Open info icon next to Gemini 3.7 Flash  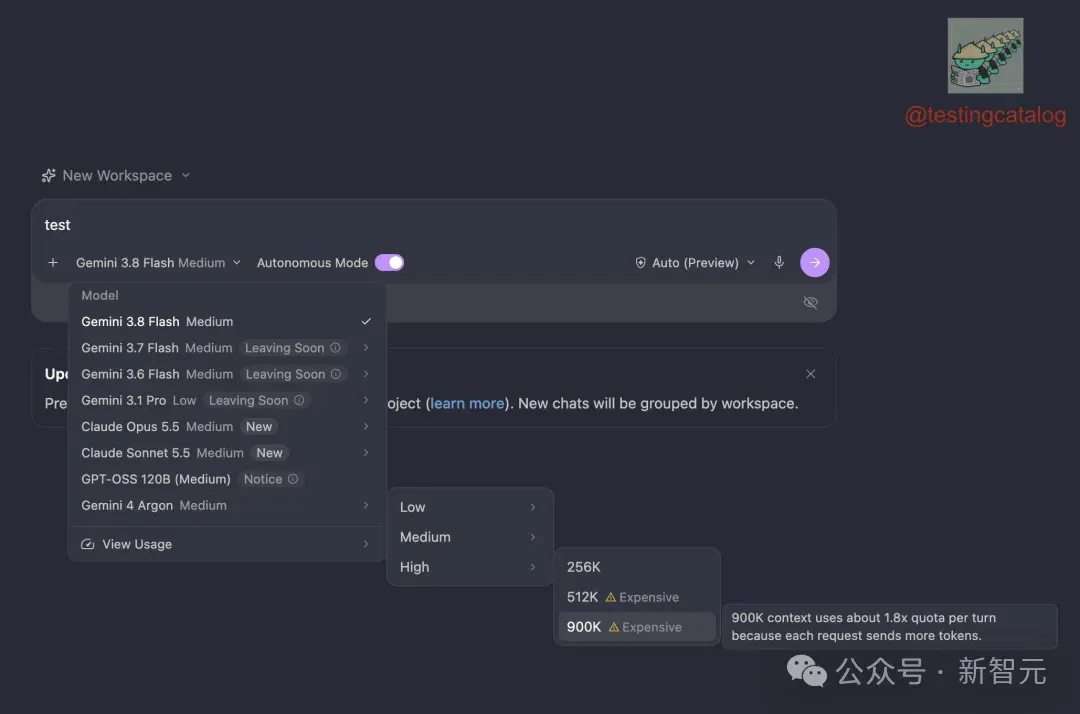coord(335,348)
